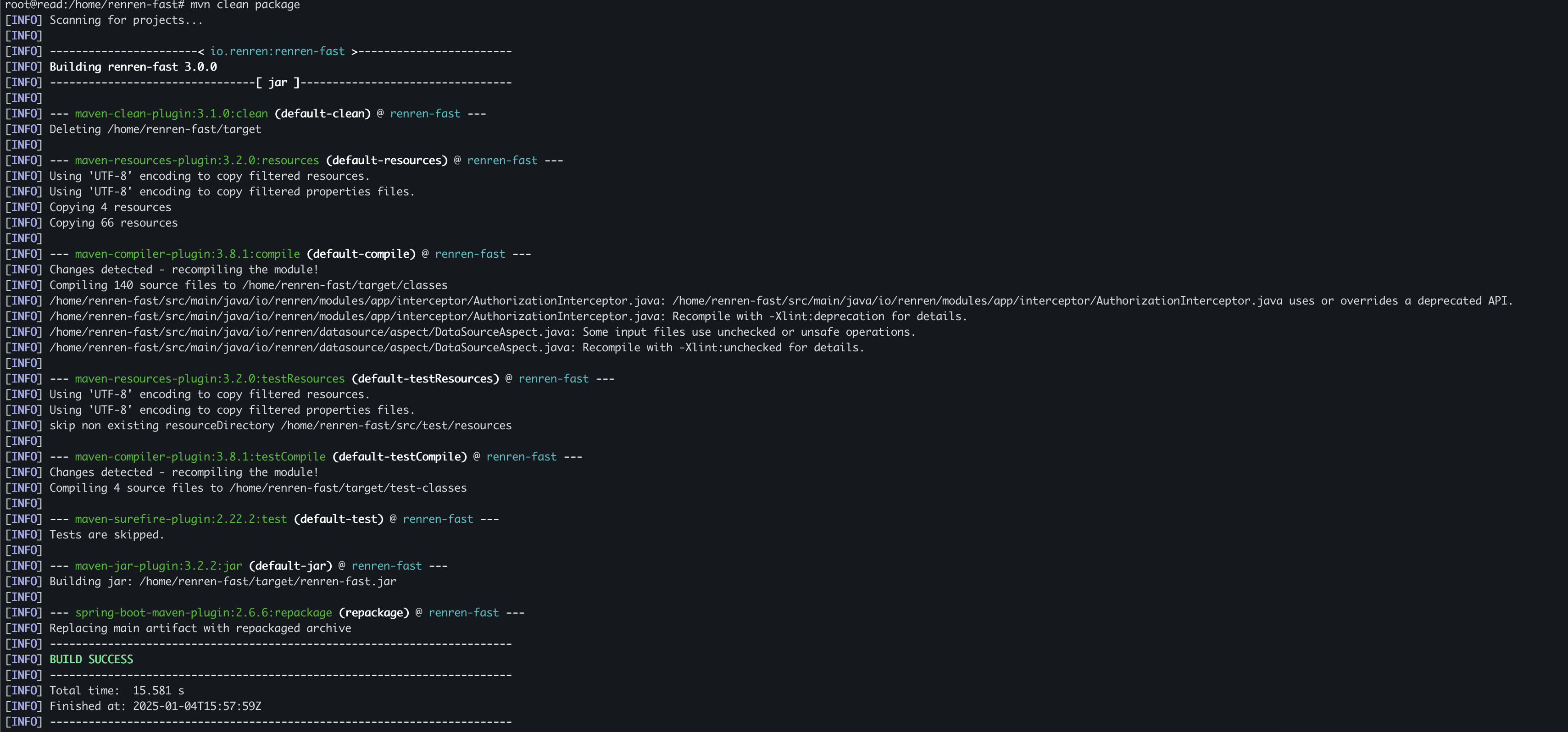Click 'maven-compiler-plugin:3.8.1:testCompile' text
Viewport: 1568px width, 732px height.
tap(200, 456)
